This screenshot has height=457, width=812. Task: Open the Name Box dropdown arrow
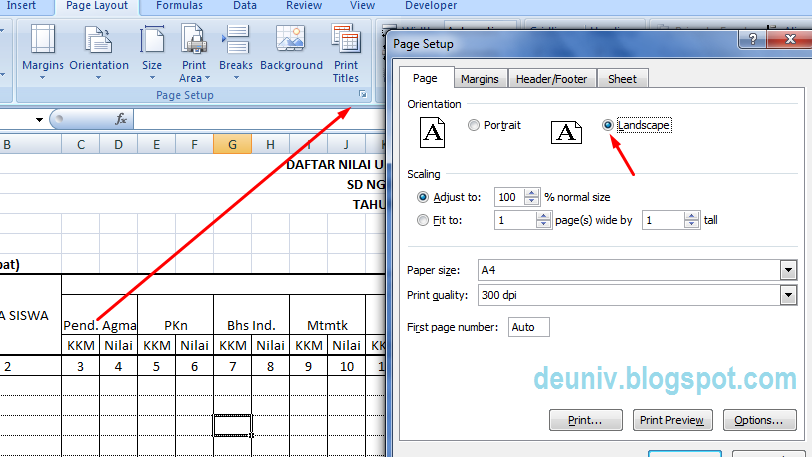click(x=39, y=120)
